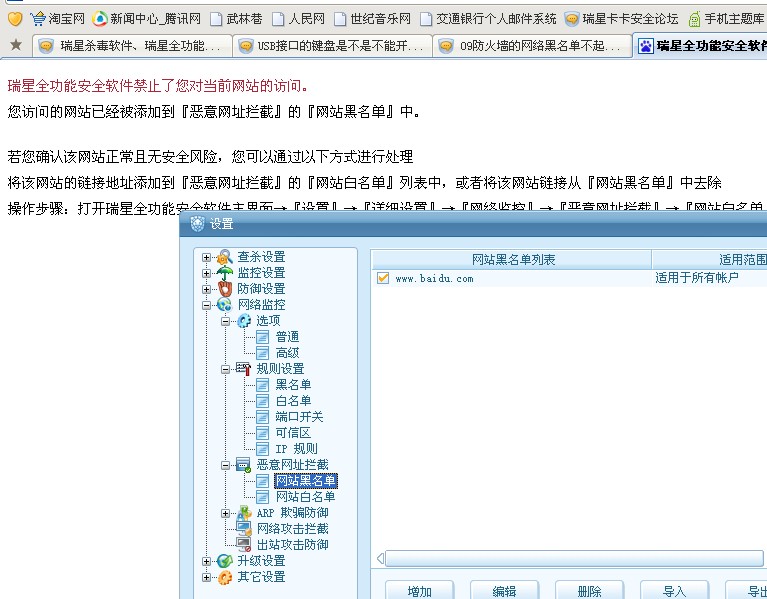Click the 网站黑名单列表 column header
The width and height of the screenshot is (767, 599).
(x=512, y=259)
